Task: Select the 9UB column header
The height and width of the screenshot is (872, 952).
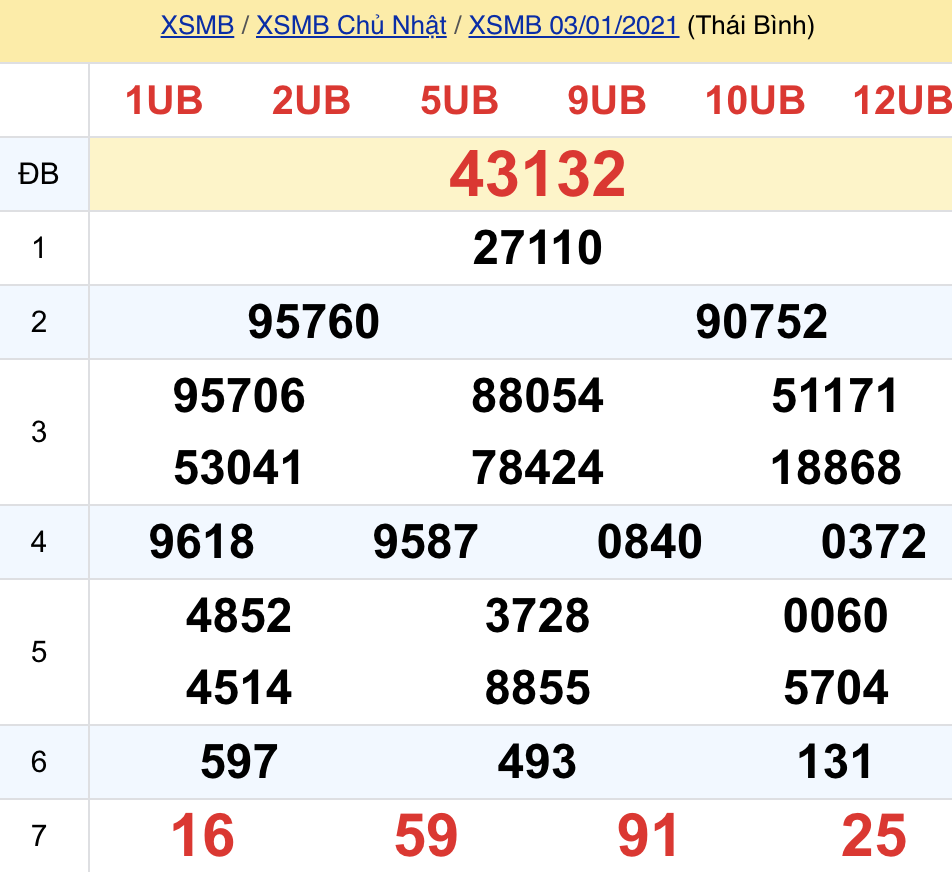Action: pyautogui.click(x=605, y=100)
